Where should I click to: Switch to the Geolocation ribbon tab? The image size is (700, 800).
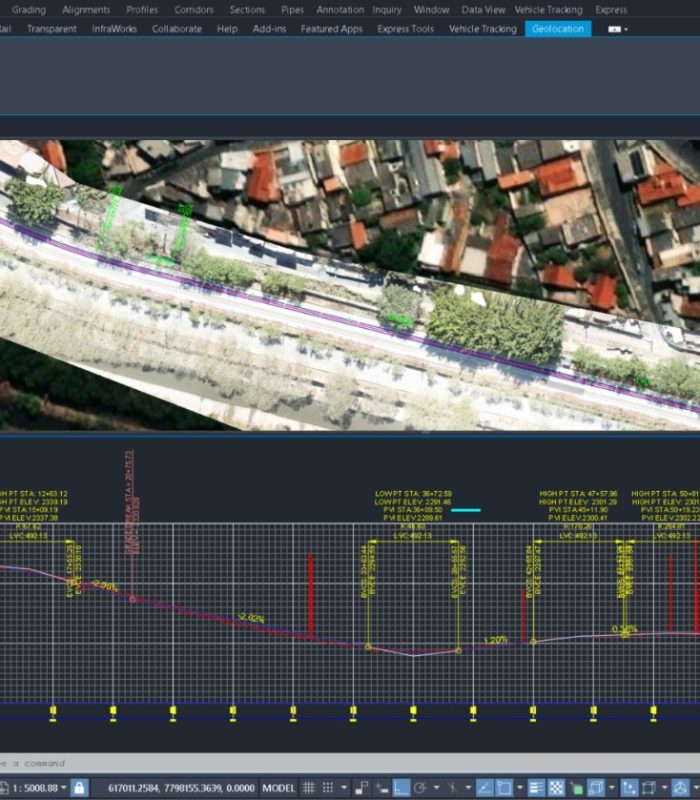point(557,29)
